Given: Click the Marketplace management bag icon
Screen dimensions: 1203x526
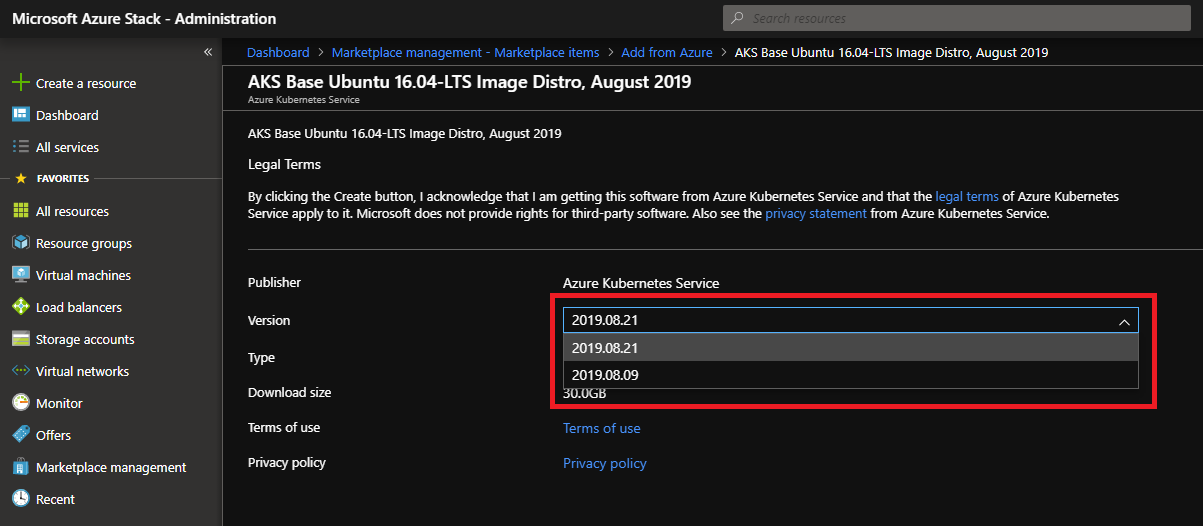Looking at the screenshot, I should (20, 467).
